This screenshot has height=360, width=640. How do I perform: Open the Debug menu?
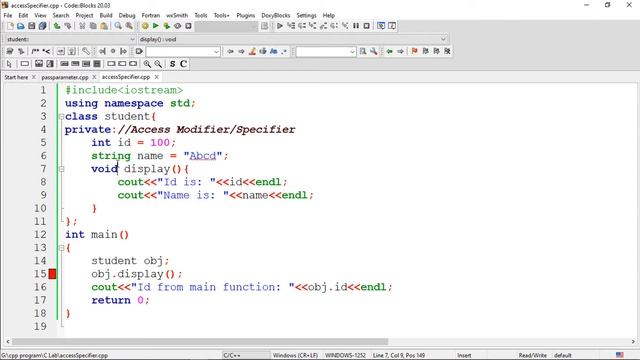coord(127,15)
